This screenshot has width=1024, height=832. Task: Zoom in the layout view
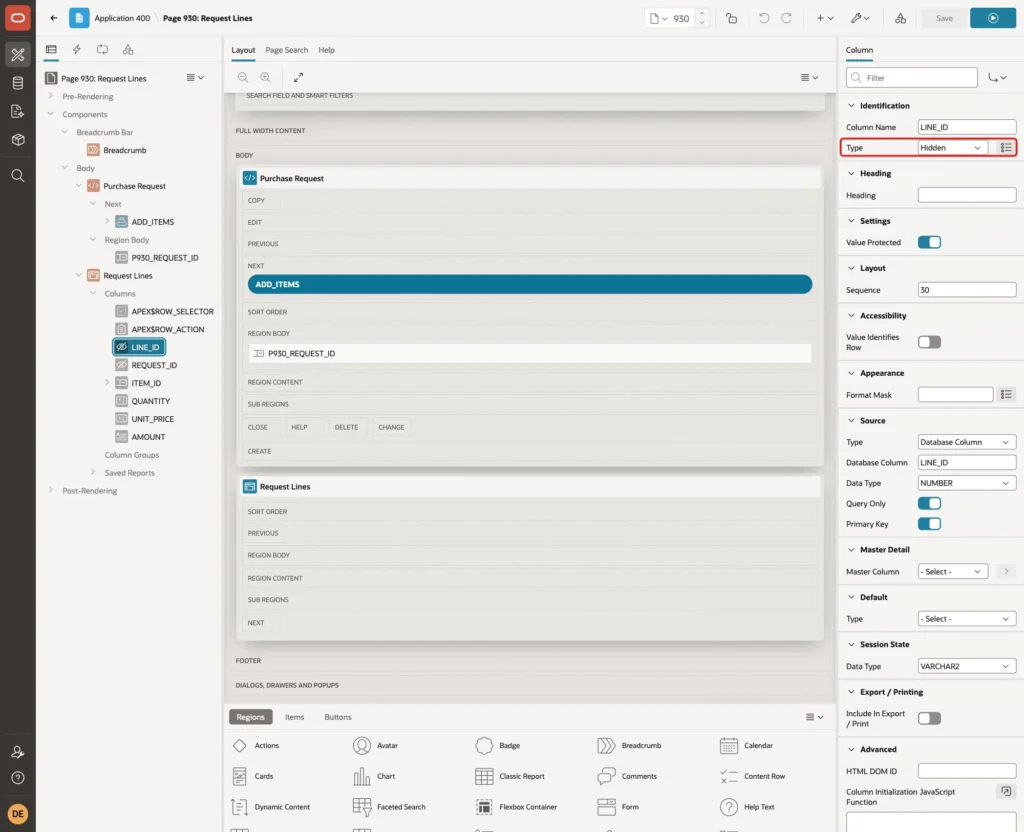(x=266, y=77)
